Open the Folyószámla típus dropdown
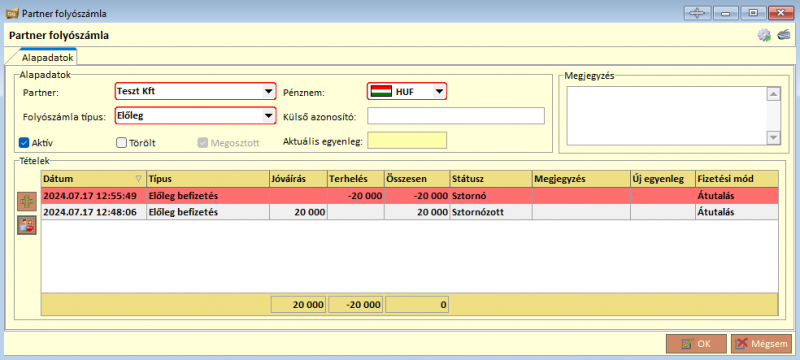The width and height of the screenshot is (800, 360). [195, 116]
